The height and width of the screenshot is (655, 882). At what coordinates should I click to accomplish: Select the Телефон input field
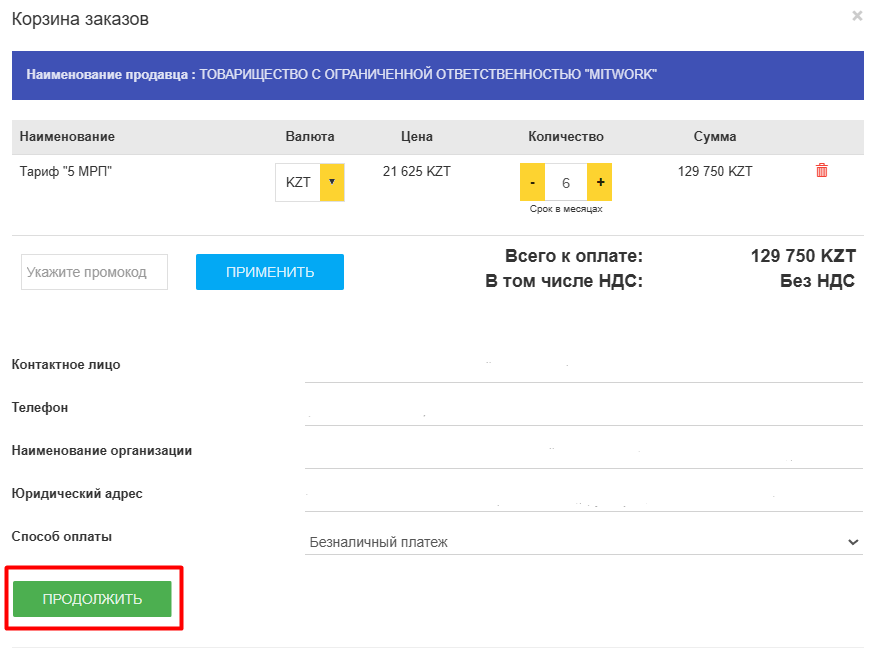click(x=583, y=409)
